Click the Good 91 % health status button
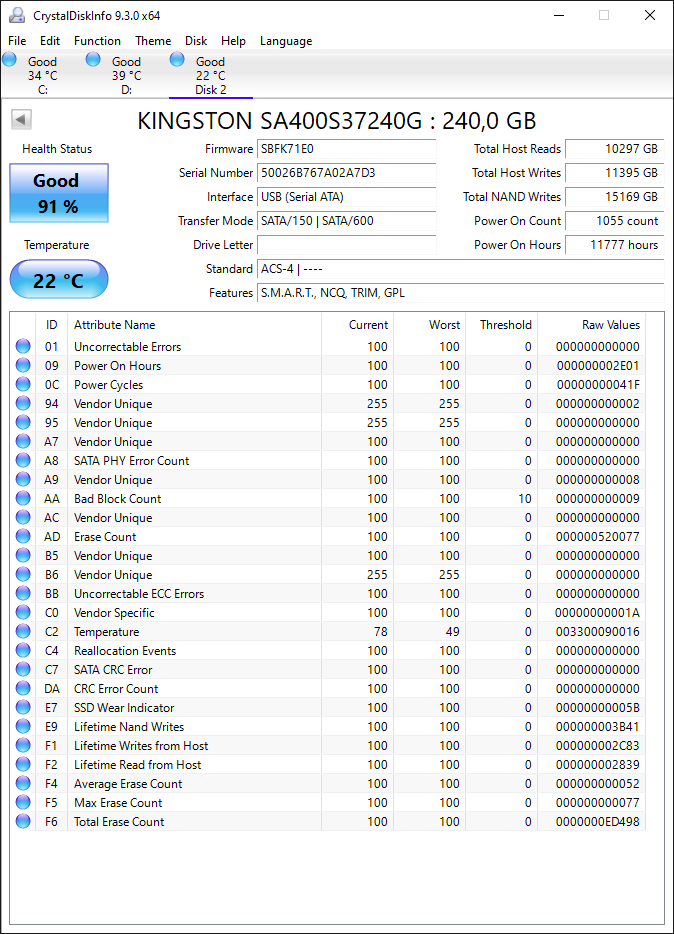674x934 pixels. [x=59, y=193]
